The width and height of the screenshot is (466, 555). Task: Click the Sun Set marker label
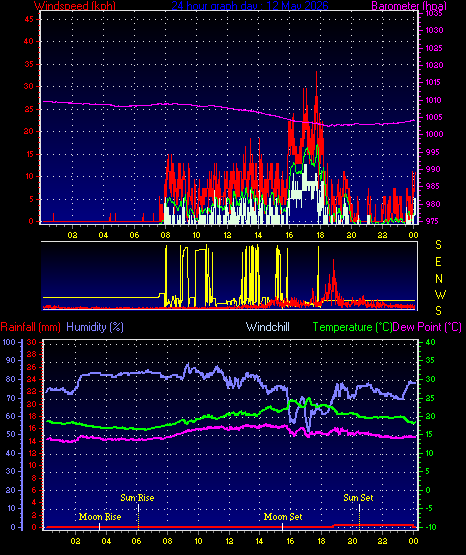tap(358, 498)
